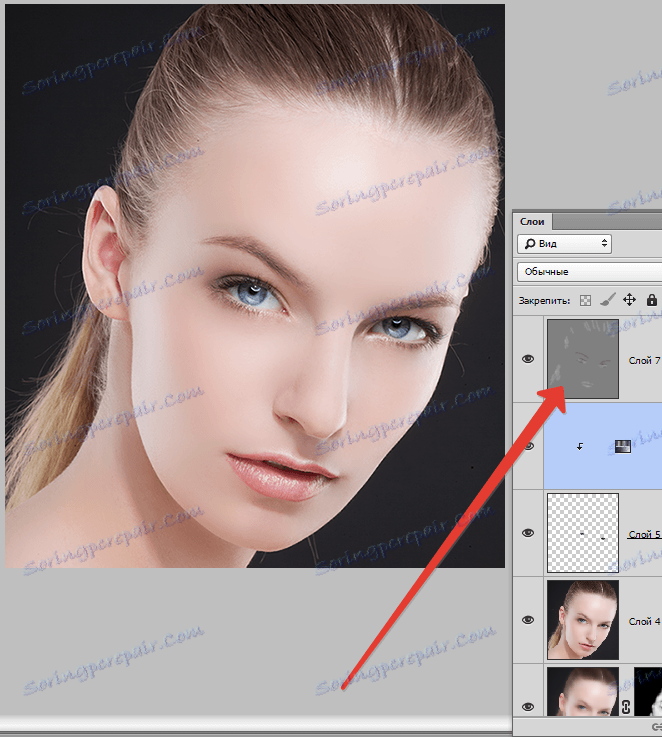Click the gradient map adjustment layer icon
Viewport: 662px width, 737px height.
[x=623, y=447]
